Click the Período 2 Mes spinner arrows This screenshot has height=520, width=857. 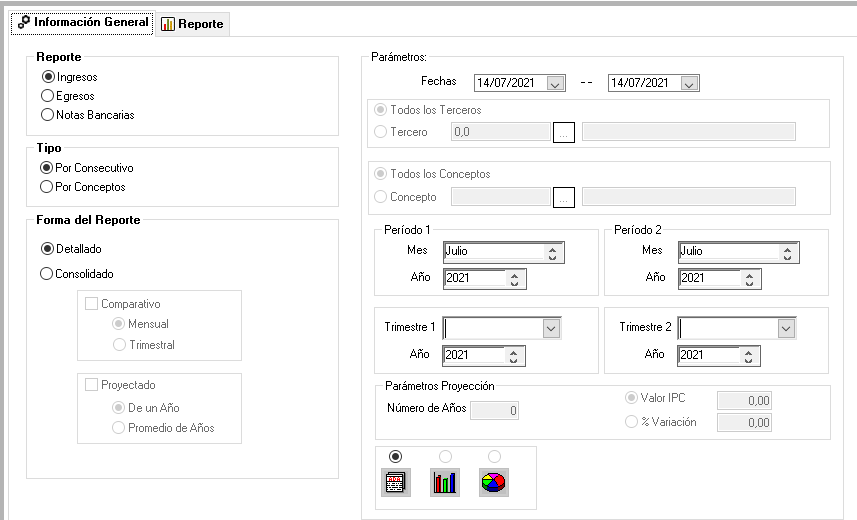(788, 252)
